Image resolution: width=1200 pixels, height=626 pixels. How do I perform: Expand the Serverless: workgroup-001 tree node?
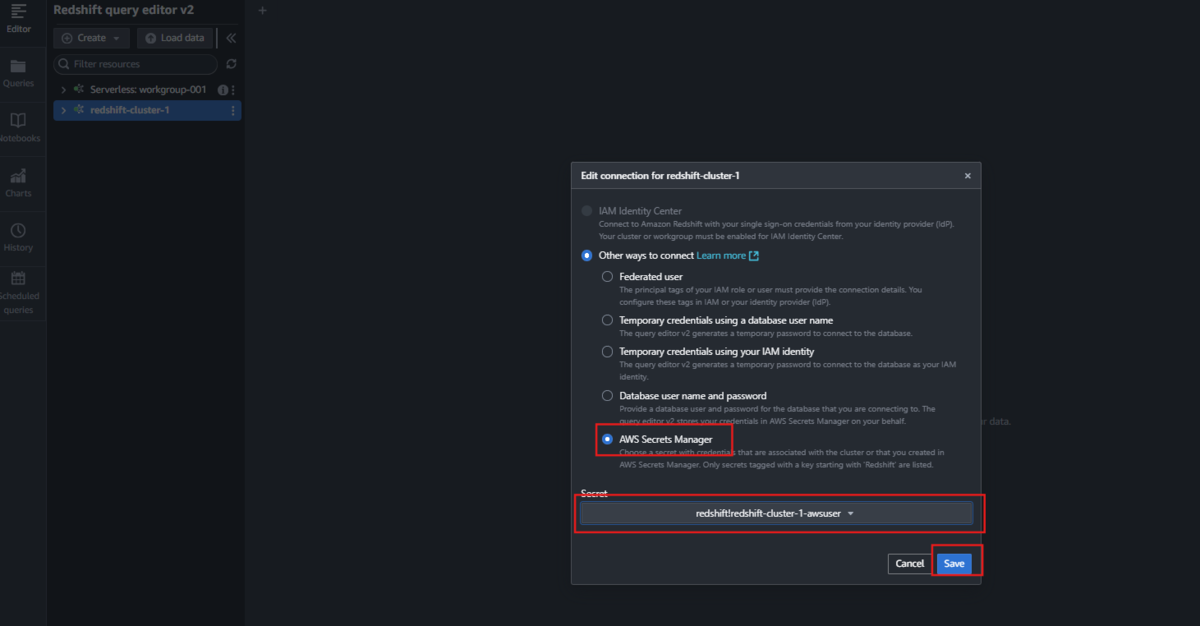[x=63, y=90]
